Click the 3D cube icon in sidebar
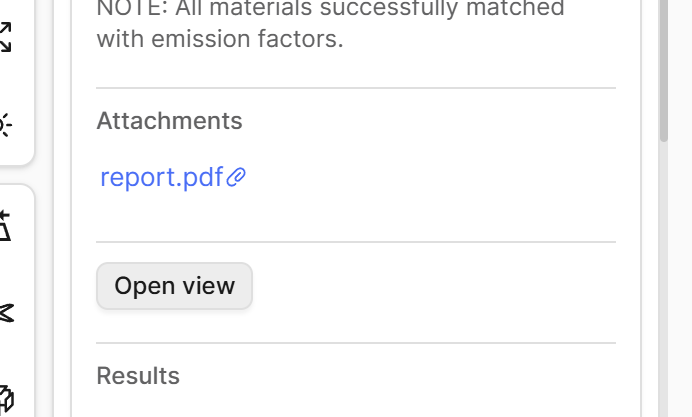This screenshot has height=417, width=692. pos(5,398)
